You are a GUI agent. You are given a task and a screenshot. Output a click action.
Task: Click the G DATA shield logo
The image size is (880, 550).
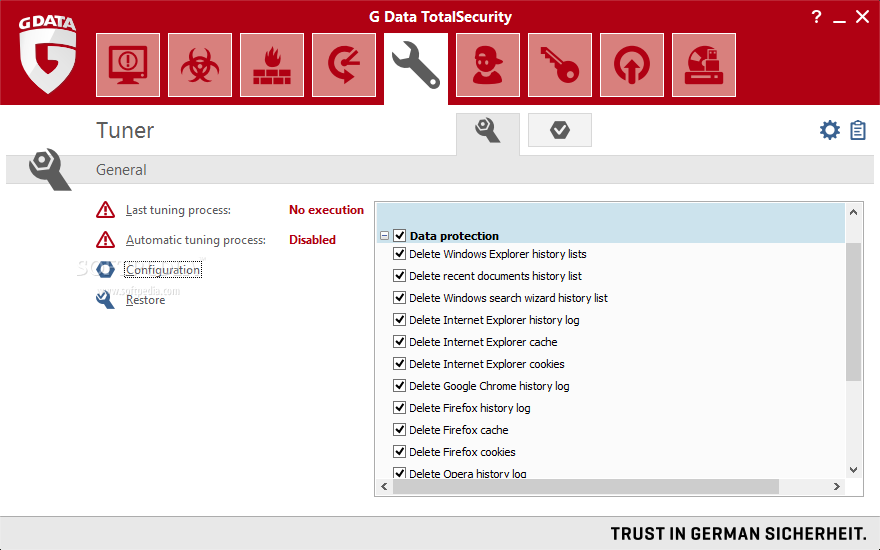click(x=48, y=54)
